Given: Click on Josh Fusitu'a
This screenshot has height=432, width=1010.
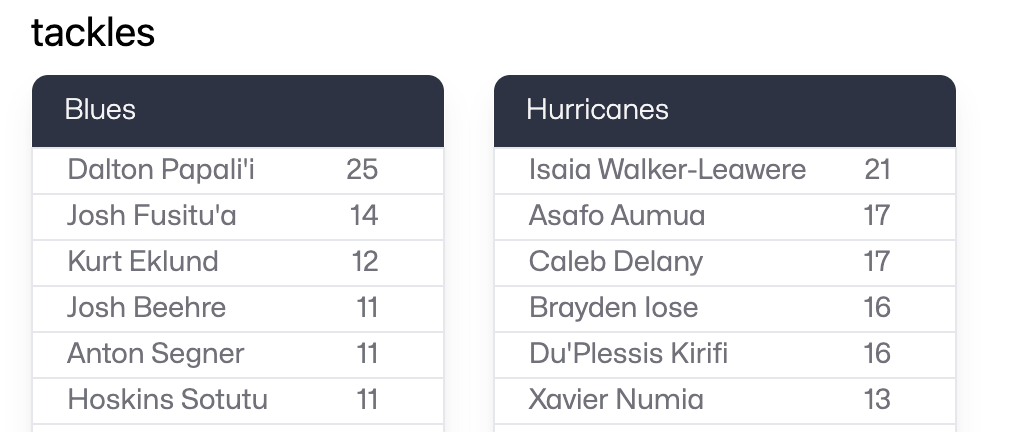Looking at the screenshot, I should [152, 216].
